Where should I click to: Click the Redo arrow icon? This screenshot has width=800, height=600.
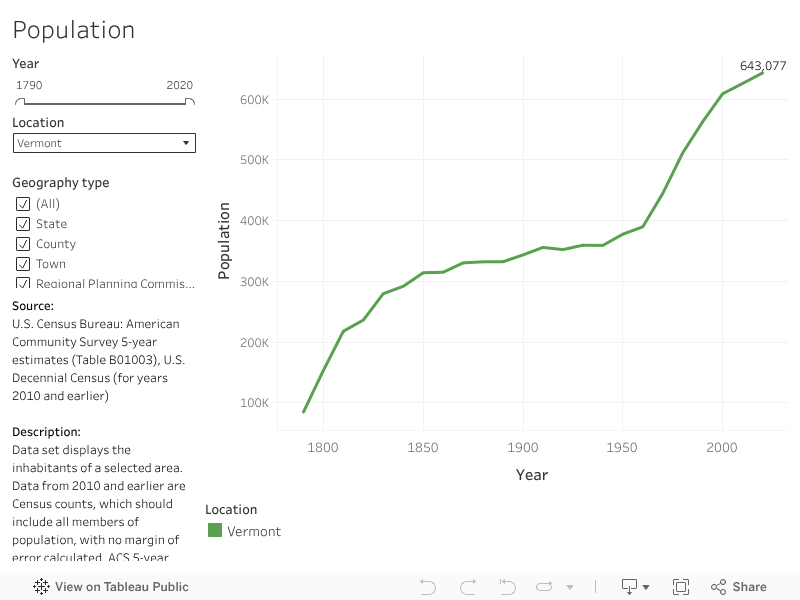point(467,587)
